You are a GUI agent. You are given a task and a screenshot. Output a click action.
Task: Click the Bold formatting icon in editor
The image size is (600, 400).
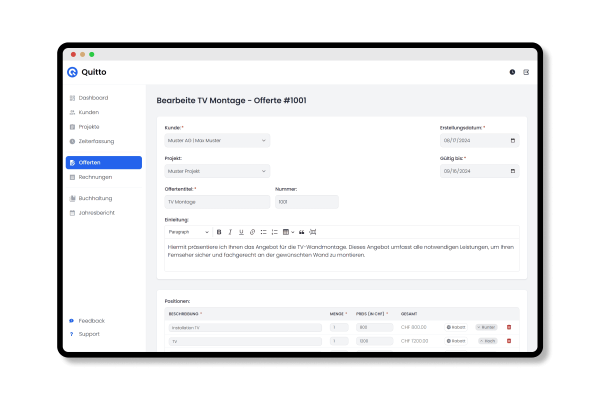pos(219,232)
